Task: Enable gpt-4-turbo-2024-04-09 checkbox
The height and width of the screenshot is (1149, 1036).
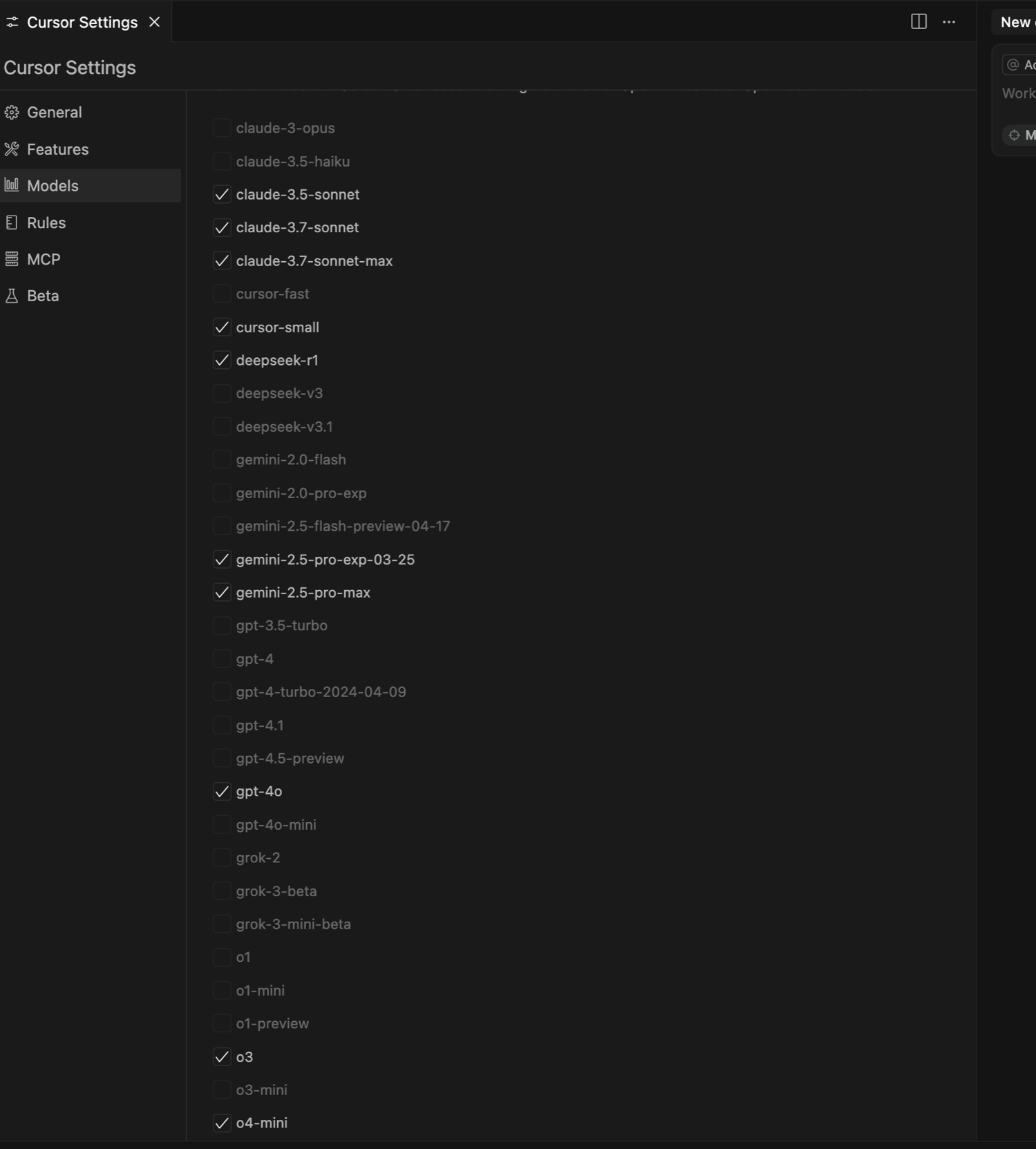Action: [222, 692]
